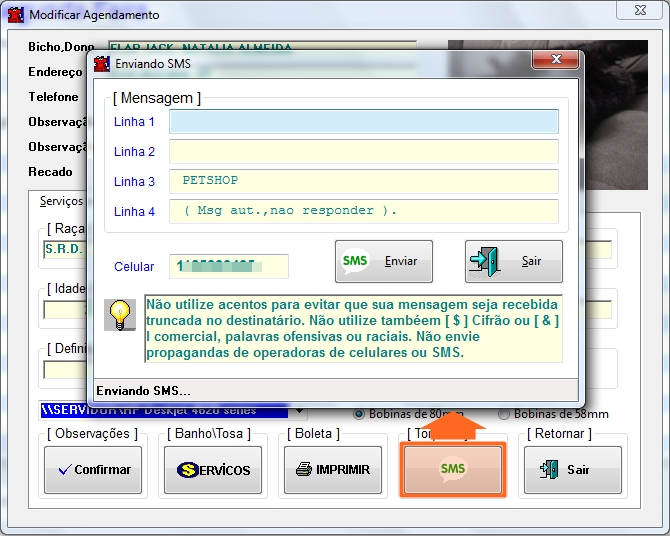Click the Linha 4 auto-message field

(x=363, y=212)
